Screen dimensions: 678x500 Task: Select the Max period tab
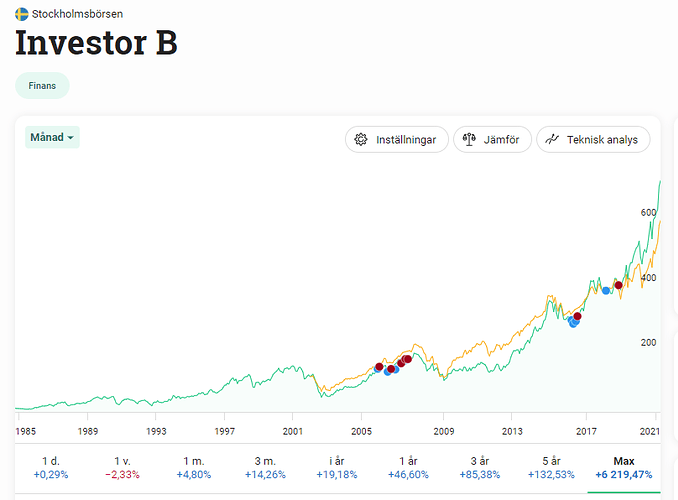coord(624,467)
